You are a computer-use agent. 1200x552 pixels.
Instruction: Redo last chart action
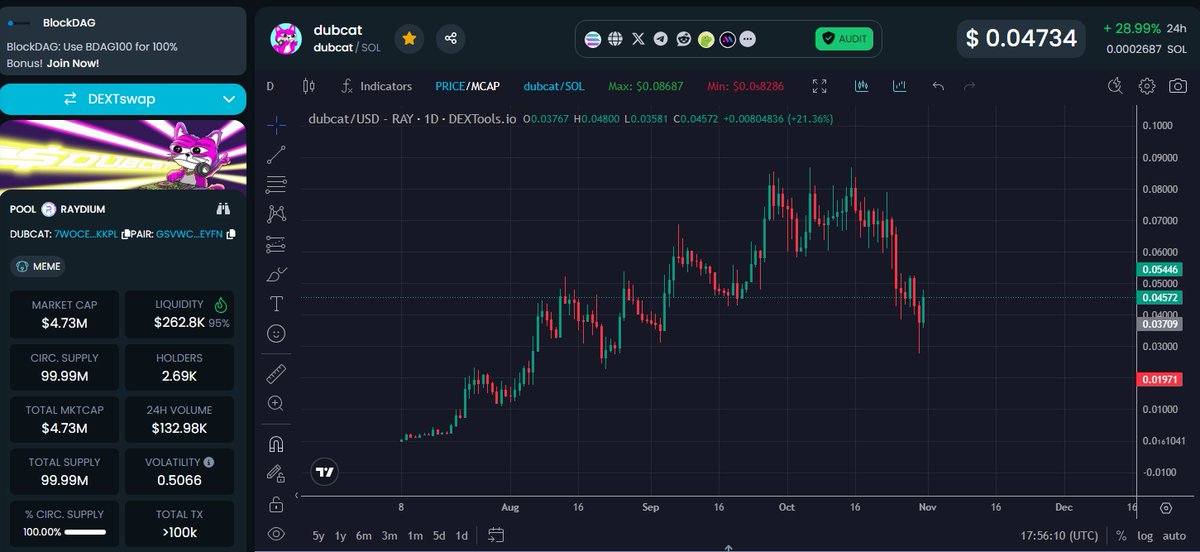pyautogui.click(x=969, y=86)
